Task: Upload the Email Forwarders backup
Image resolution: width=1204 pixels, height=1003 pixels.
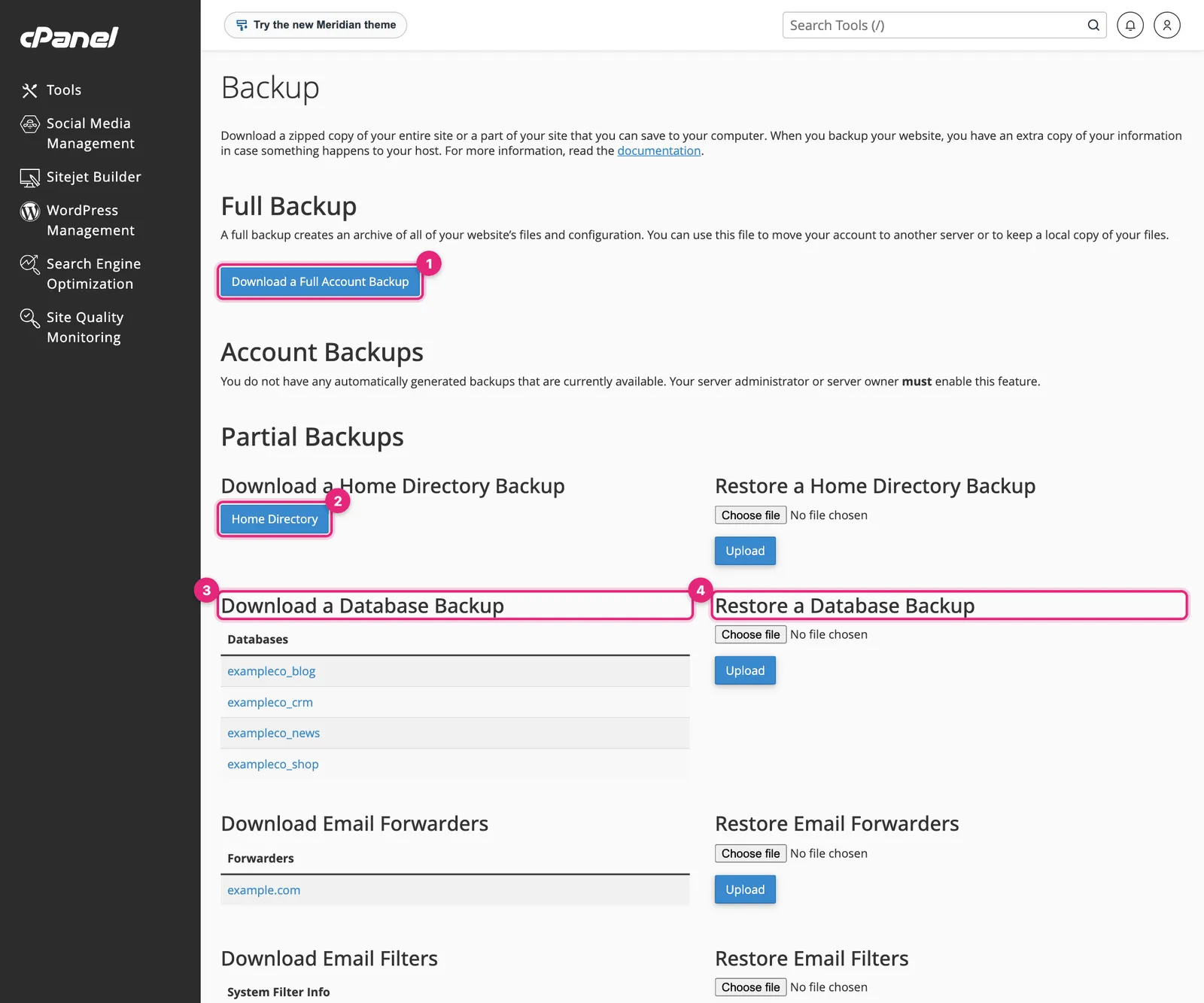Action: tap(745, 889)
